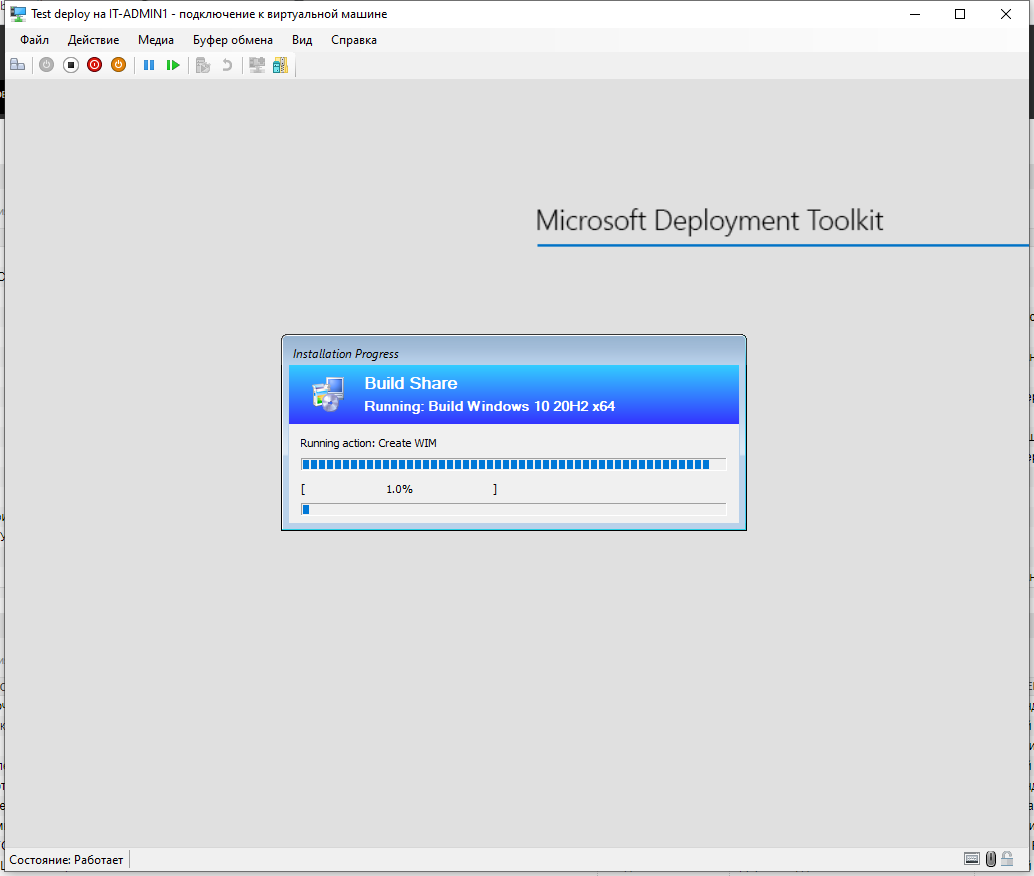Click the '1.0%' percentage text
Screen dimensions: 1034x876
pos(400,489)
